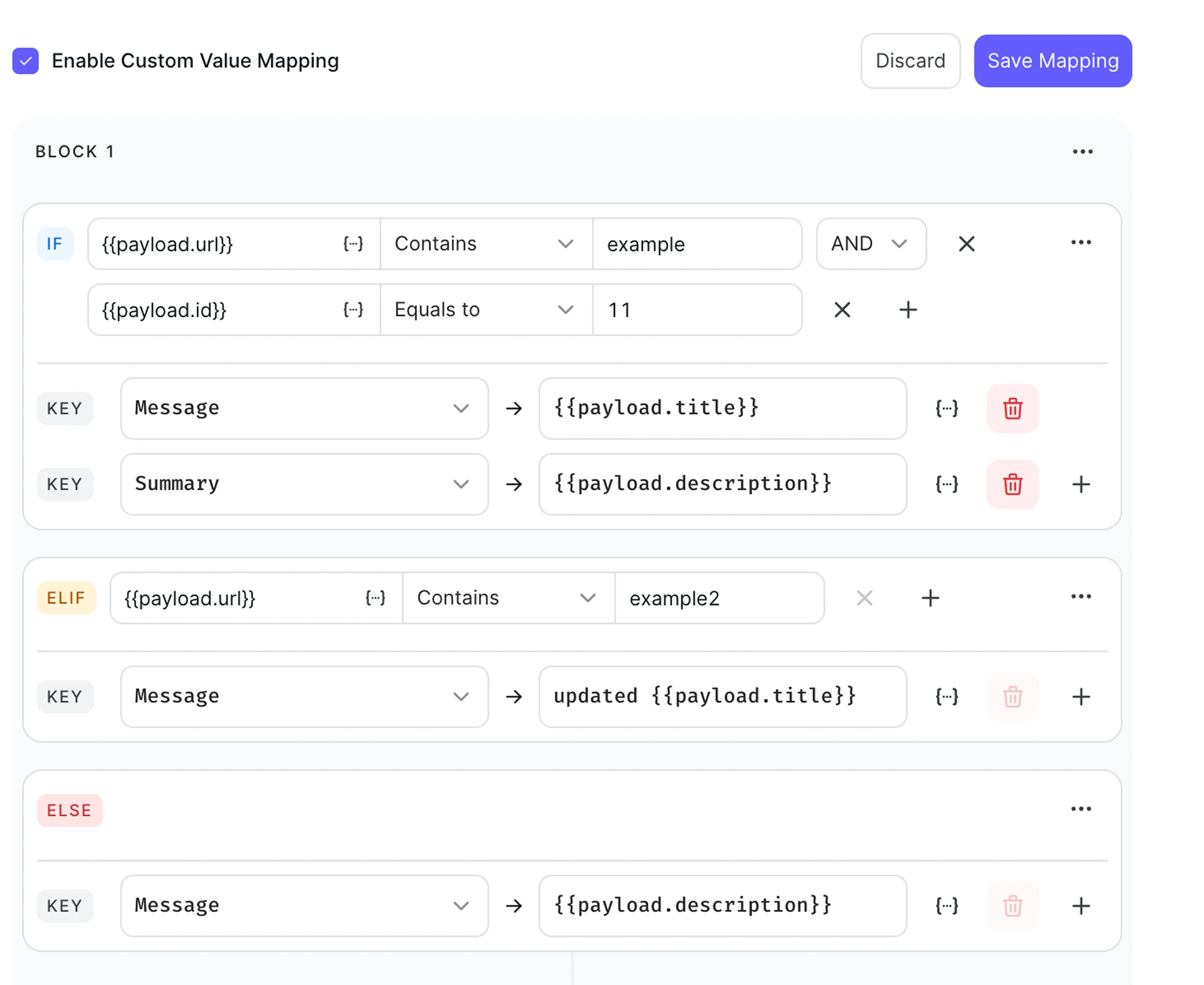Insert variable icon in payload.url IF field

[x=353, y=244]
